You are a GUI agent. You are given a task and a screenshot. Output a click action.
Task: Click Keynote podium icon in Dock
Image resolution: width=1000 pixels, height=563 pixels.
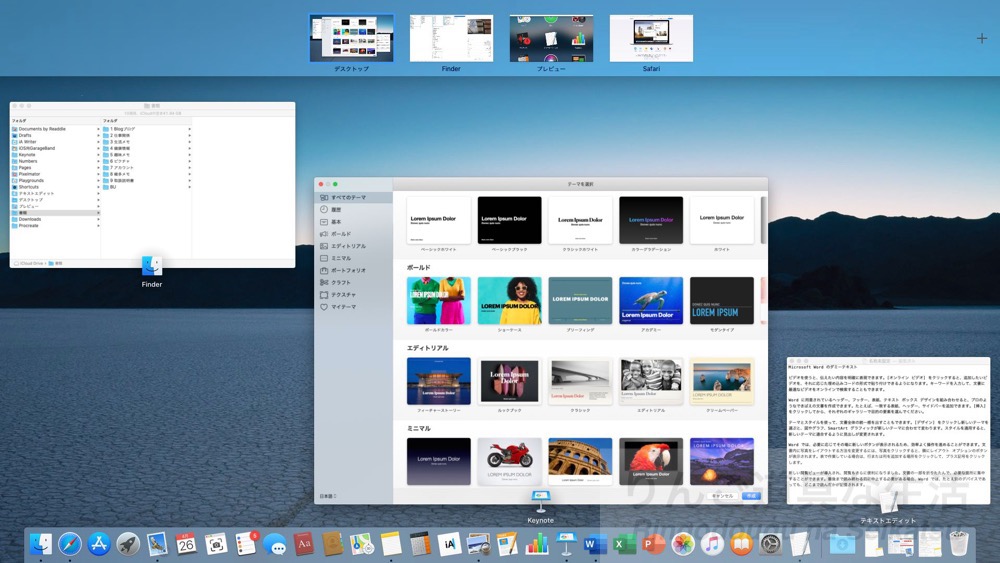point(566,544)
